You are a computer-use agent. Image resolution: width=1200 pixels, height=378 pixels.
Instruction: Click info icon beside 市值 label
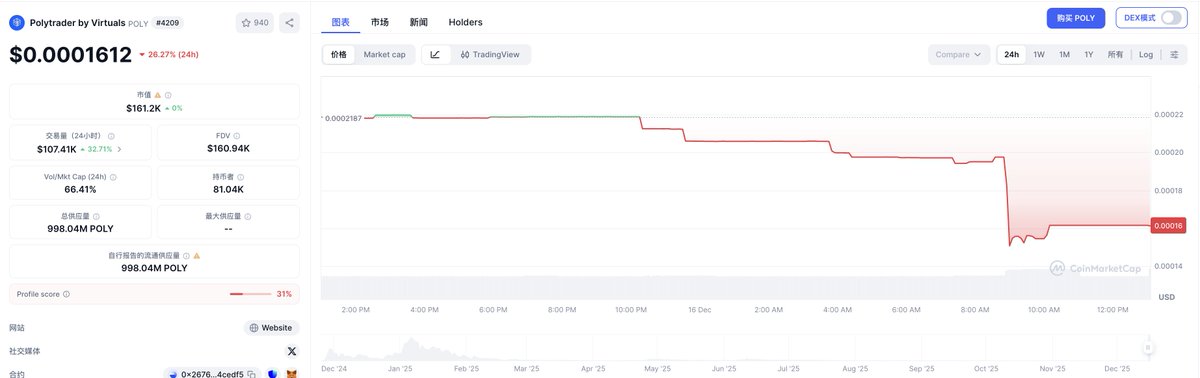168,95
